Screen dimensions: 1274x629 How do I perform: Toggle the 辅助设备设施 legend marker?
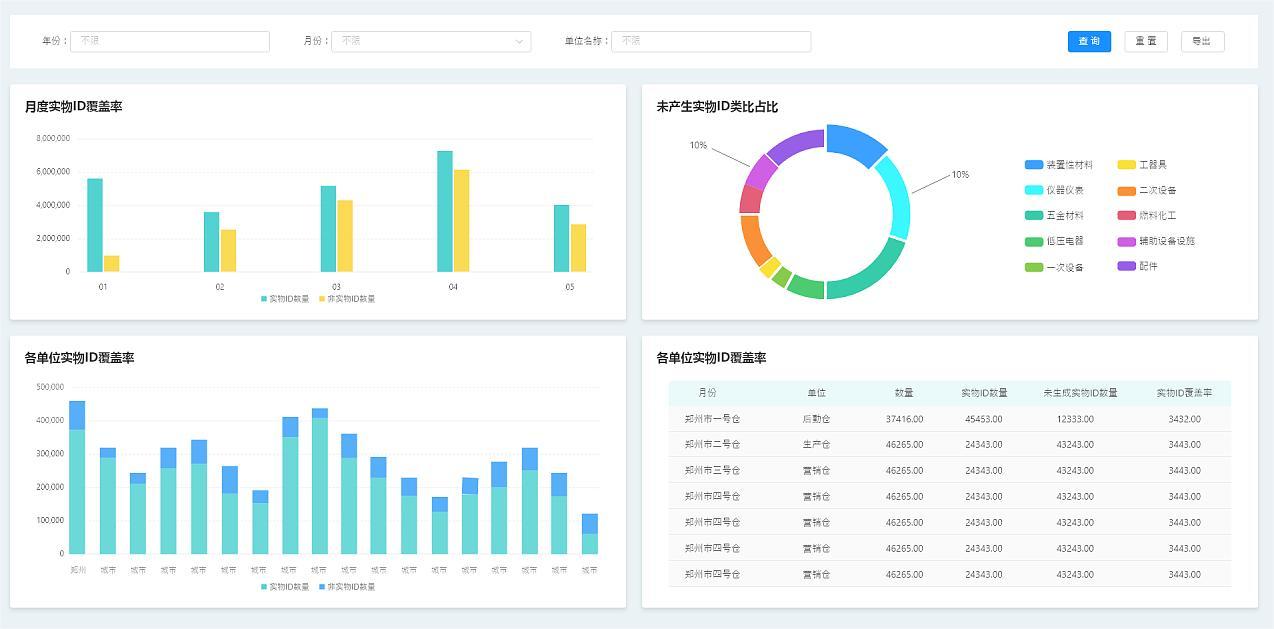coord(1126,241)
